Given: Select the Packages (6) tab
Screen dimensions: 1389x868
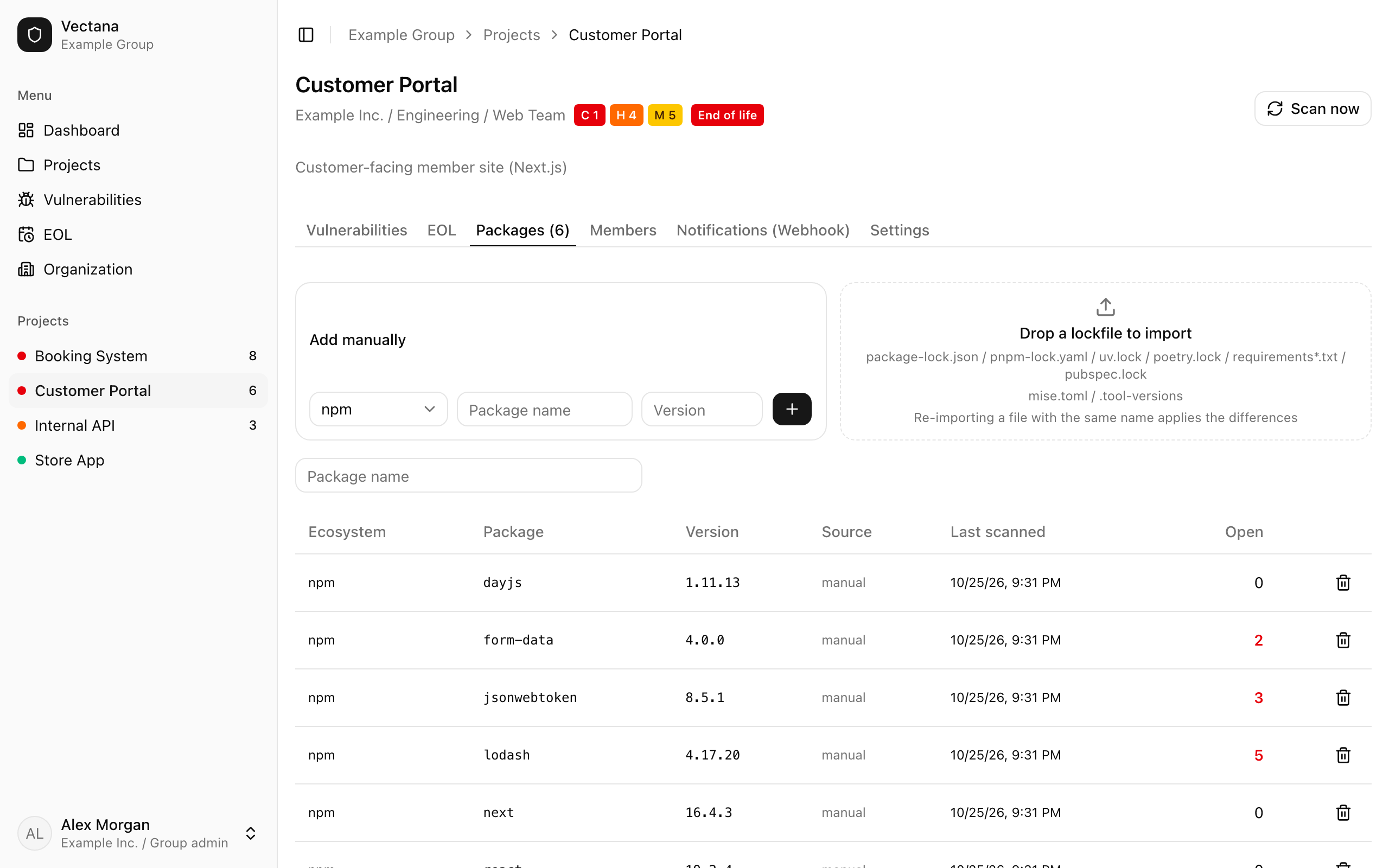Looking at the screenshot, I should [x=523, y=230].
